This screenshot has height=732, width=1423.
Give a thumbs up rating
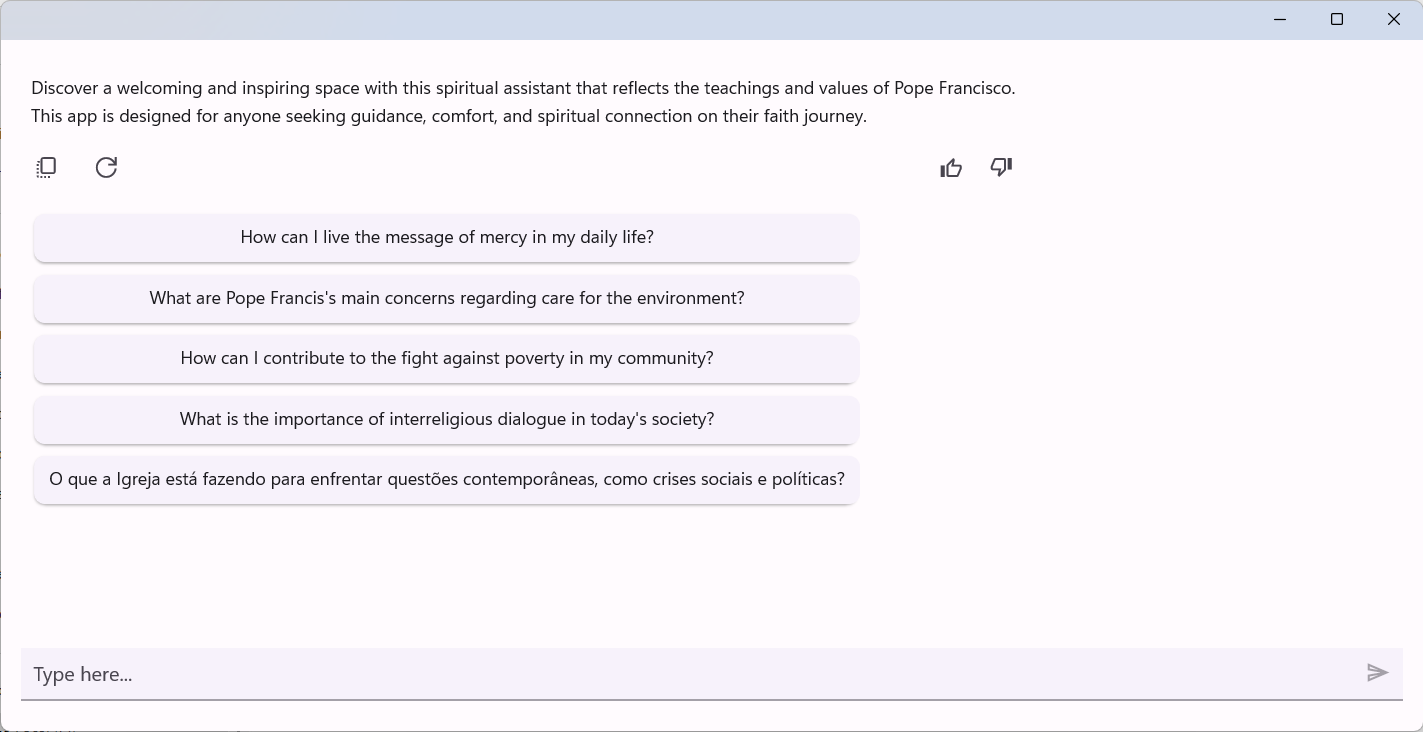pyautogui.click(x=951, y=168)
